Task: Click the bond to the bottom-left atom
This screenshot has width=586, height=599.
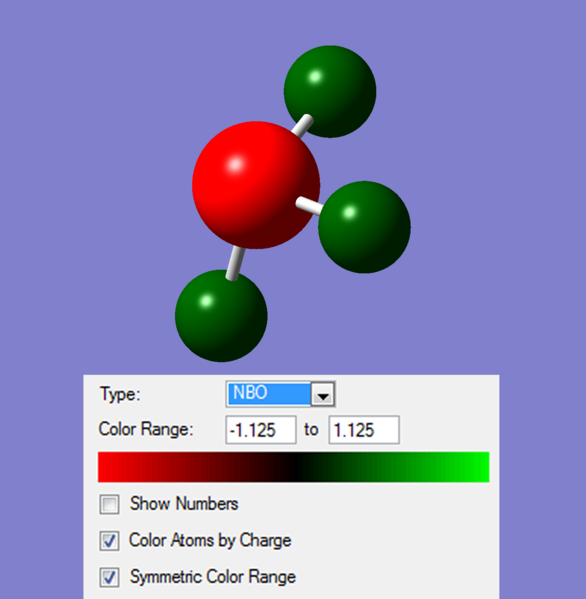Action: (235, 264)
